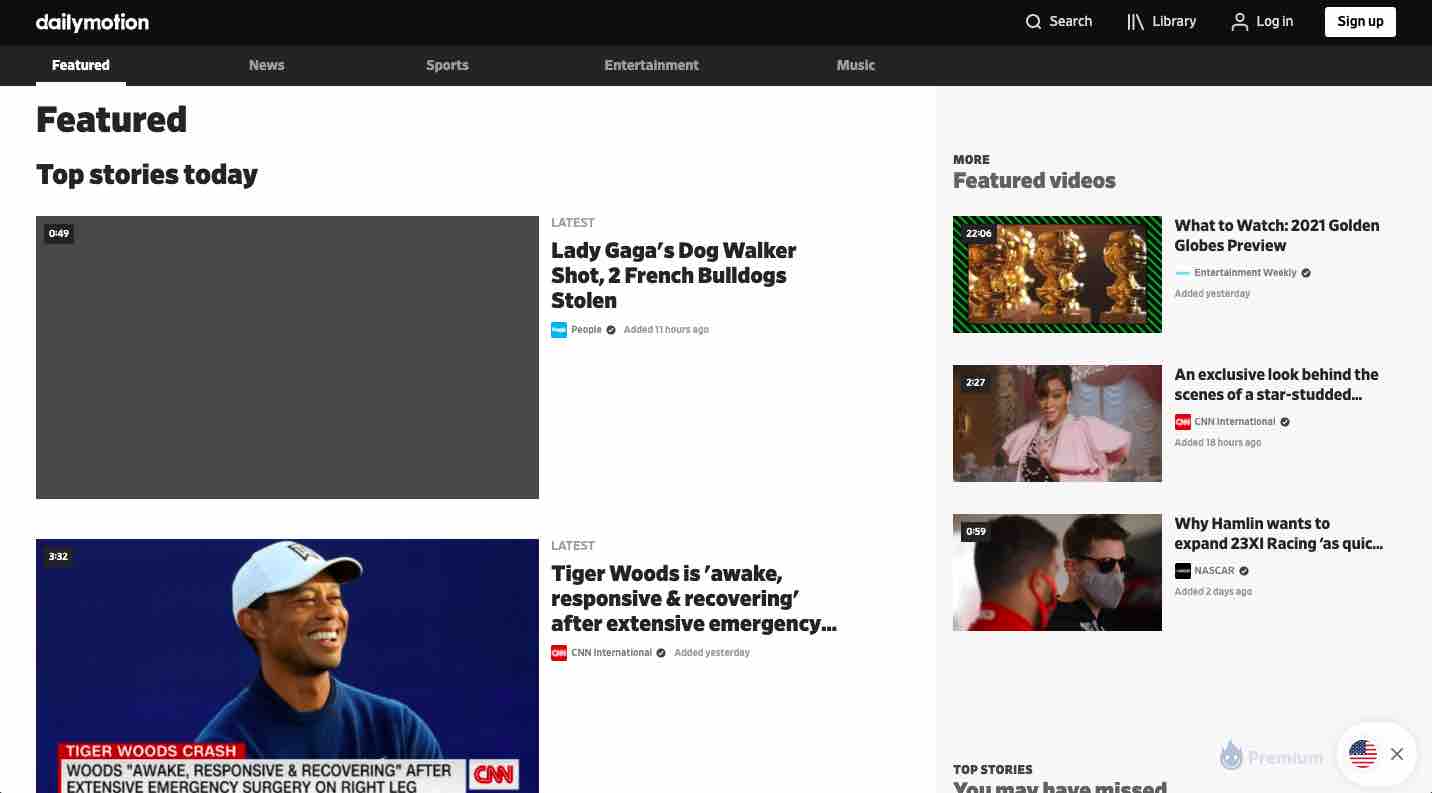The image size is (1432, 793).
Task: Close the flag popup with X
Action: 1397,754
